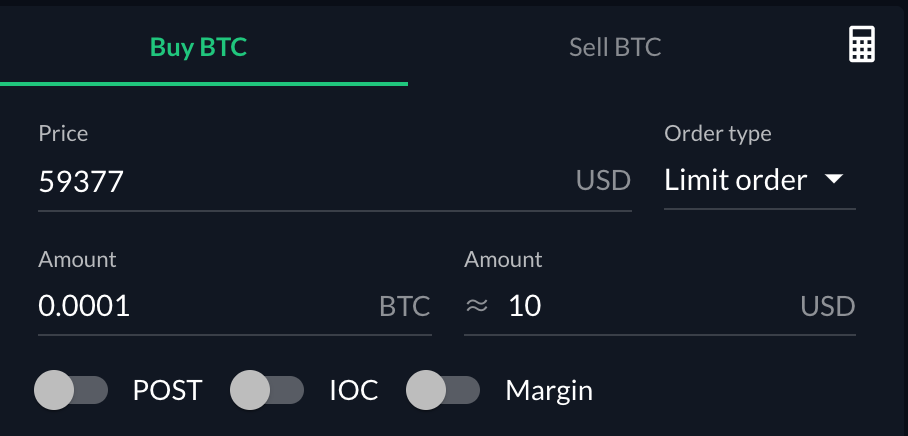
Task: Click the dropdown arrow beside Limit order
Action: (834, 179)
